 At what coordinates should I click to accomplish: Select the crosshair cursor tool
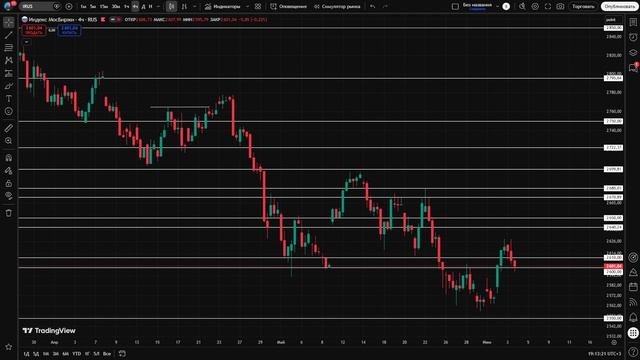click(9, 22)
